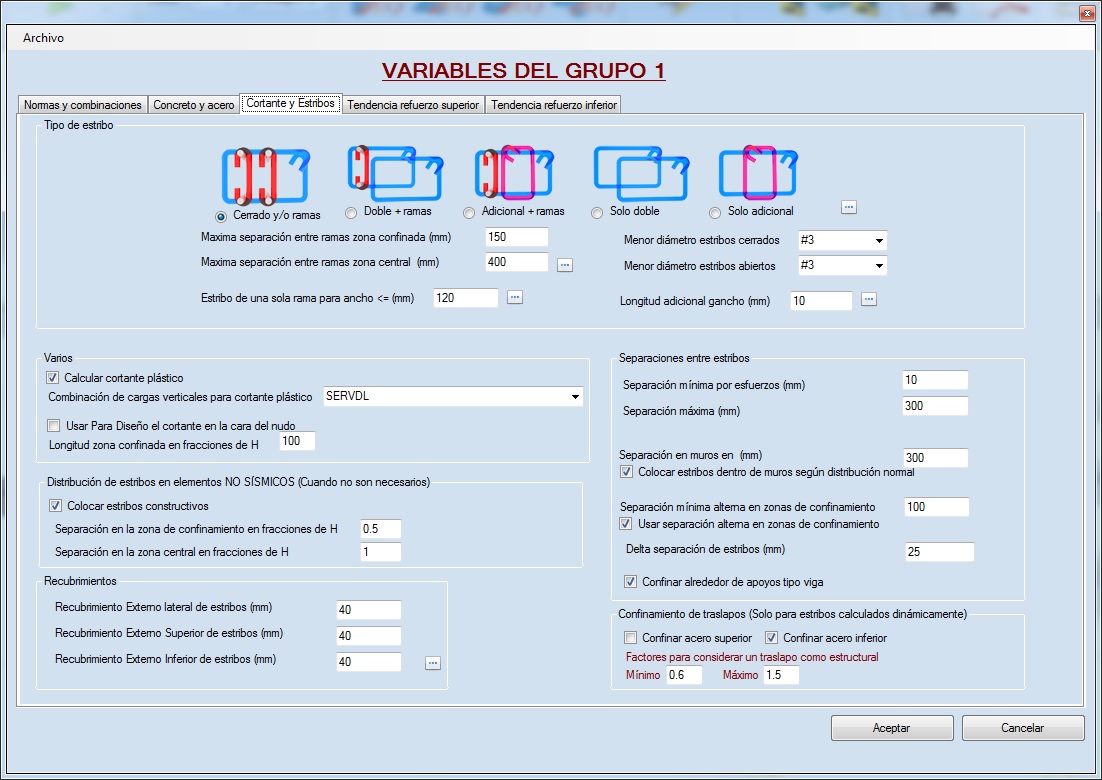Click the Cancelar button

pyautogui.click(x=1022, y=728)
